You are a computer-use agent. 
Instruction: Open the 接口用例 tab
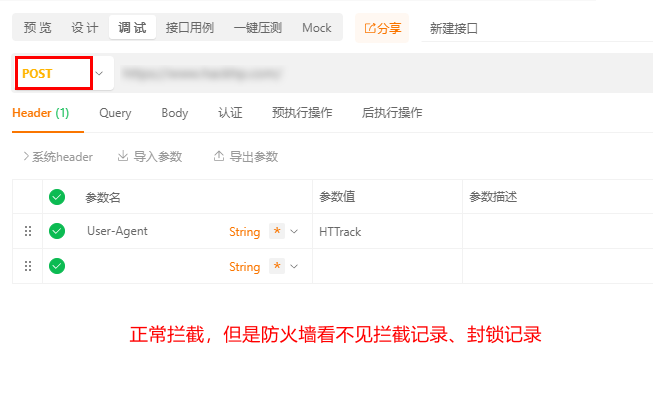point(189,27)
